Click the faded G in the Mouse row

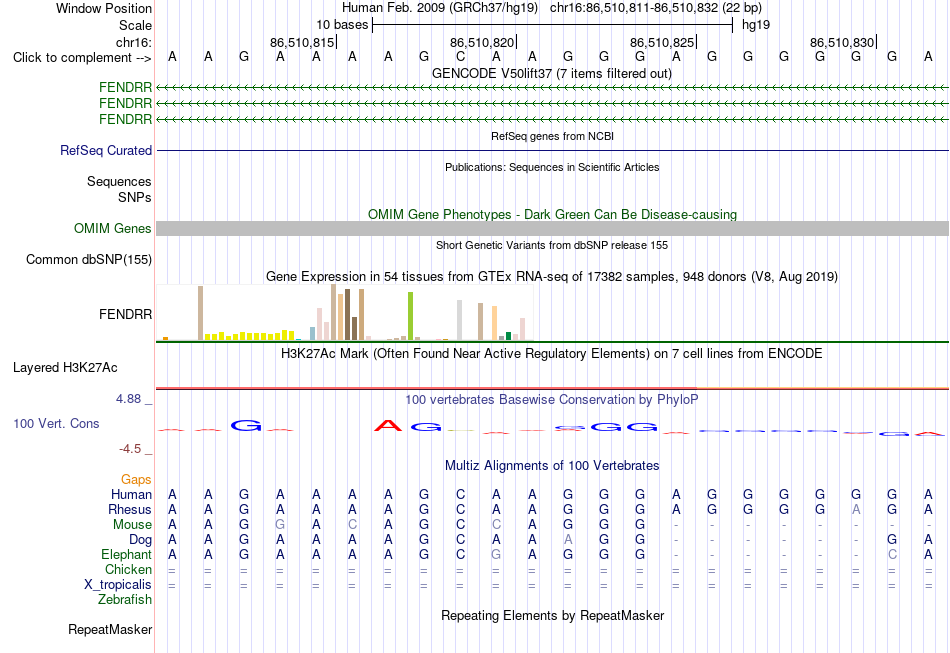point(280,525)
